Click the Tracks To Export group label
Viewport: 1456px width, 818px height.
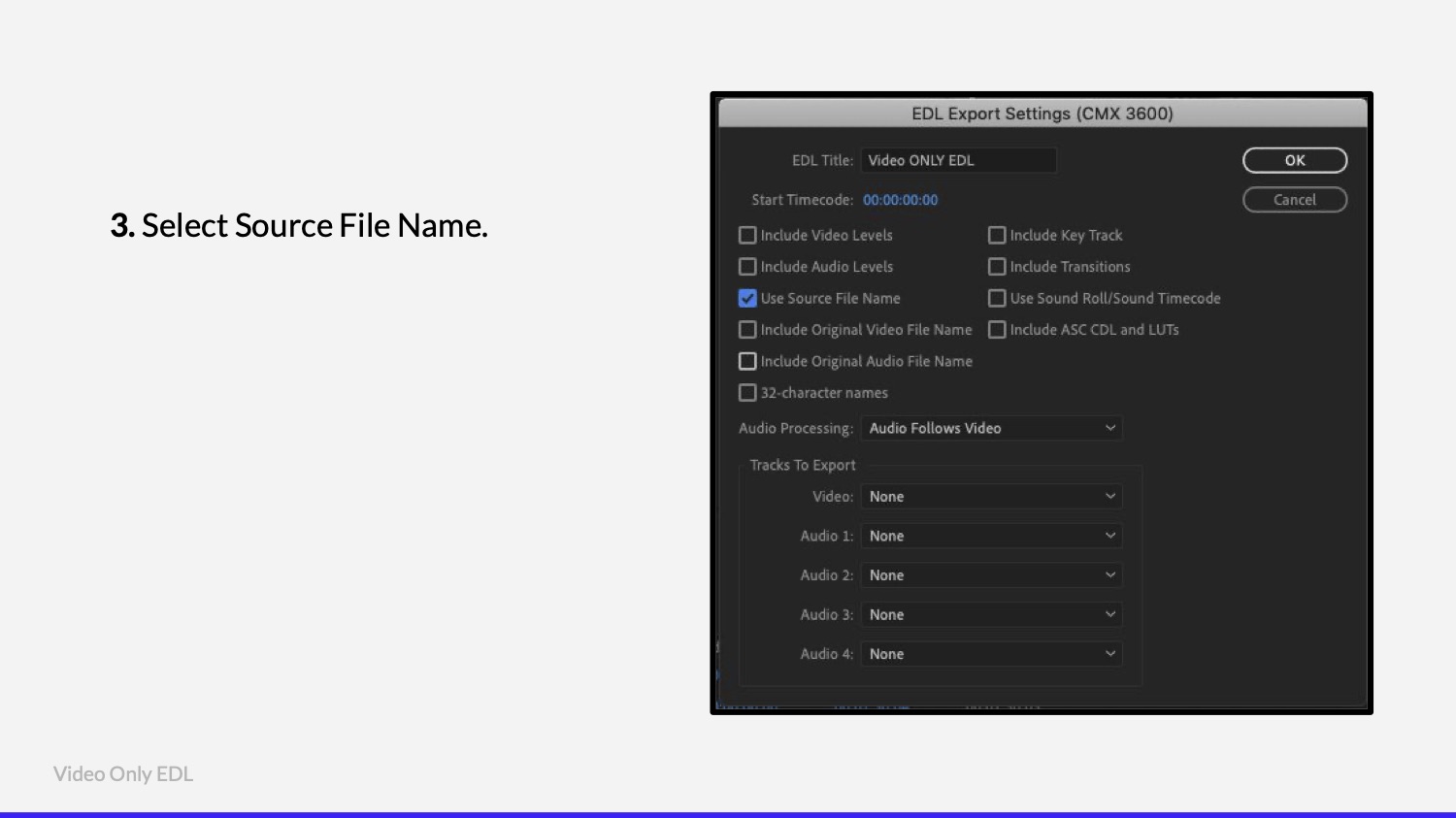point(803,465)
